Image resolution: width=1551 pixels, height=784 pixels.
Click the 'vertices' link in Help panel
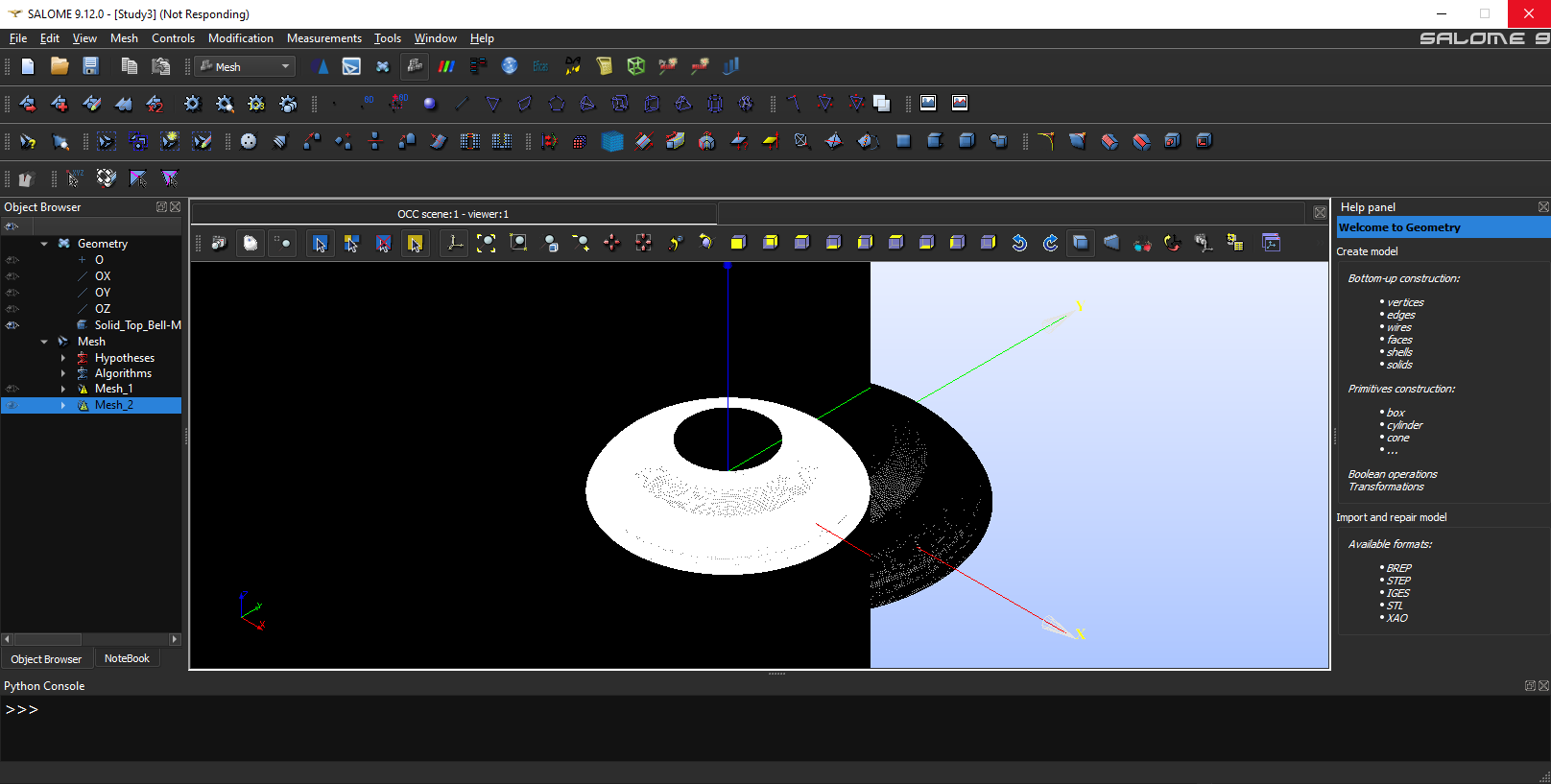click(x=1405, y=302)
